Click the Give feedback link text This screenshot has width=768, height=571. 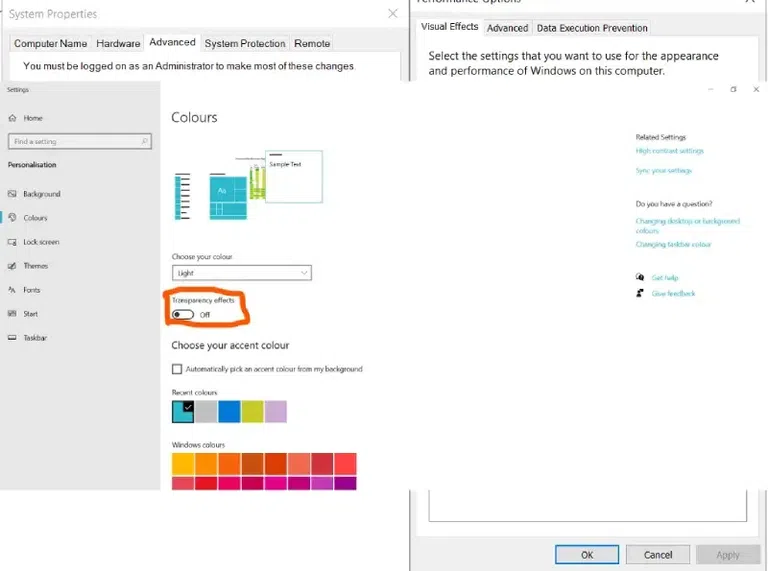[x=673, y=293]
